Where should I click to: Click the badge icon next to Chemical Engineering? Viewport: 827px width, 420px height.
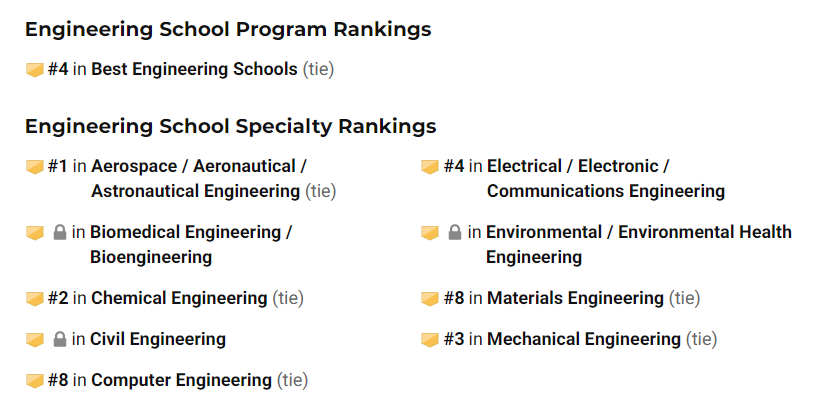34,299
